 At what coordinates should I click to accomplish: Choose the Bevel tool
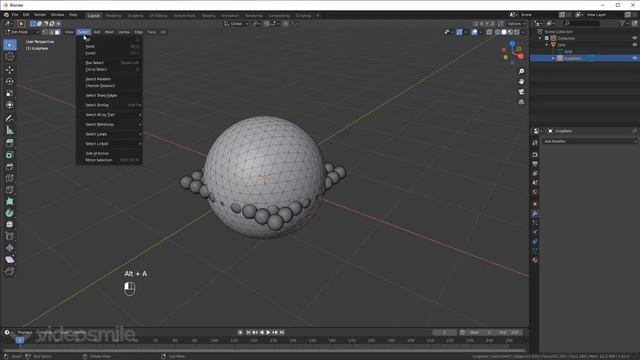(10, 167)
